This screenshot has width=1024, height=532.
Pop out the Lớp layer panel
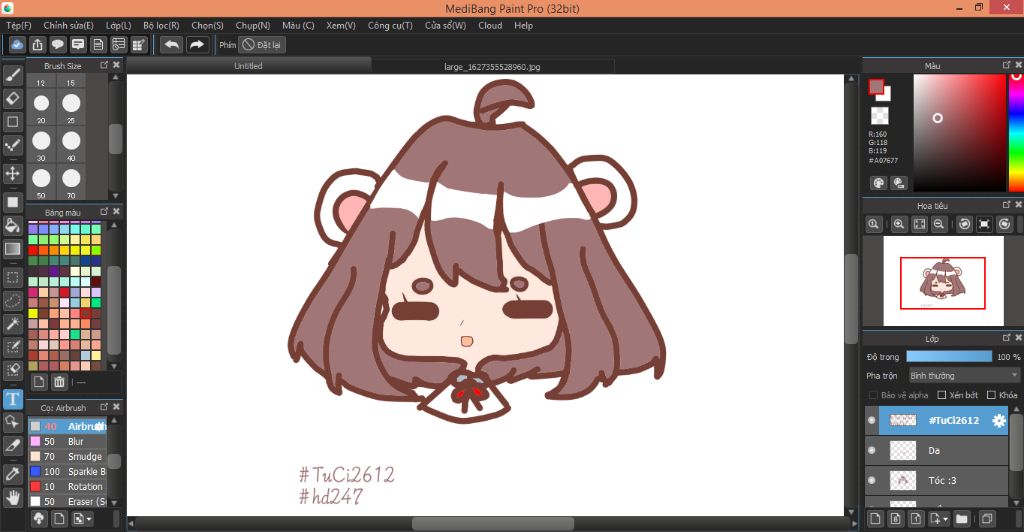pyautogui.click(x=1006, y=338)
